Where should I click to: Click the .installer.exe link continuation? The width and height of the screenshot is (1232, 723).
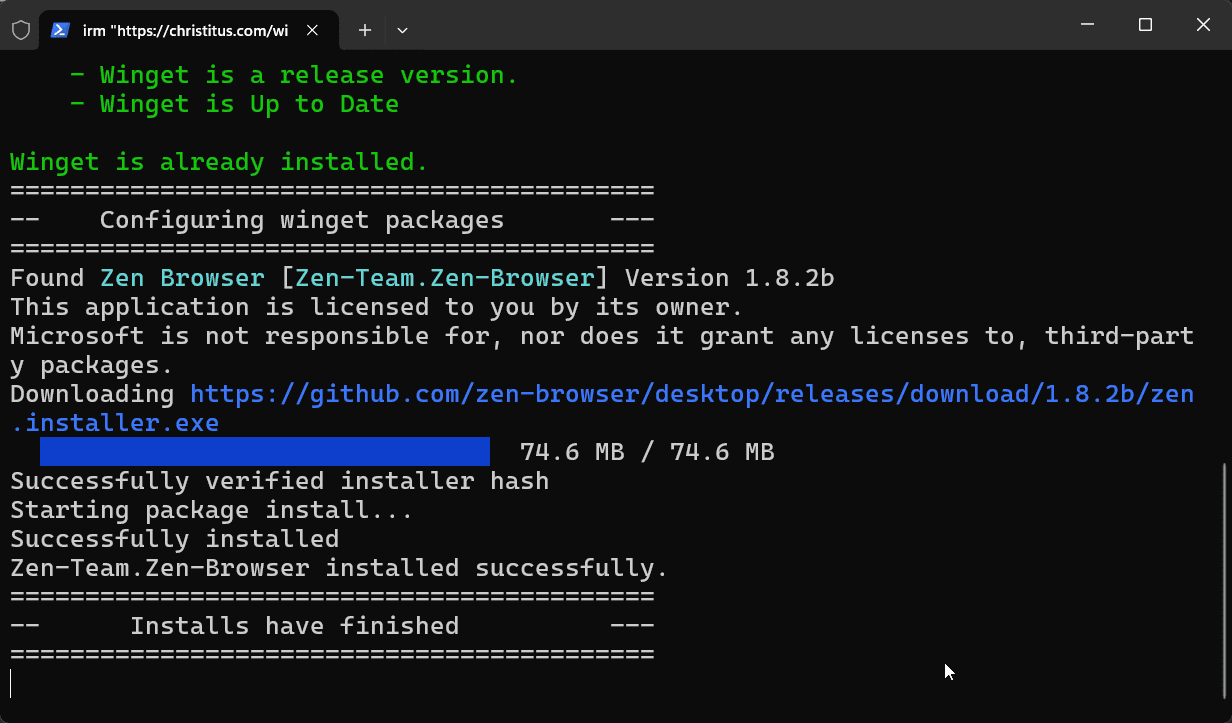click(x=115, y=423)
